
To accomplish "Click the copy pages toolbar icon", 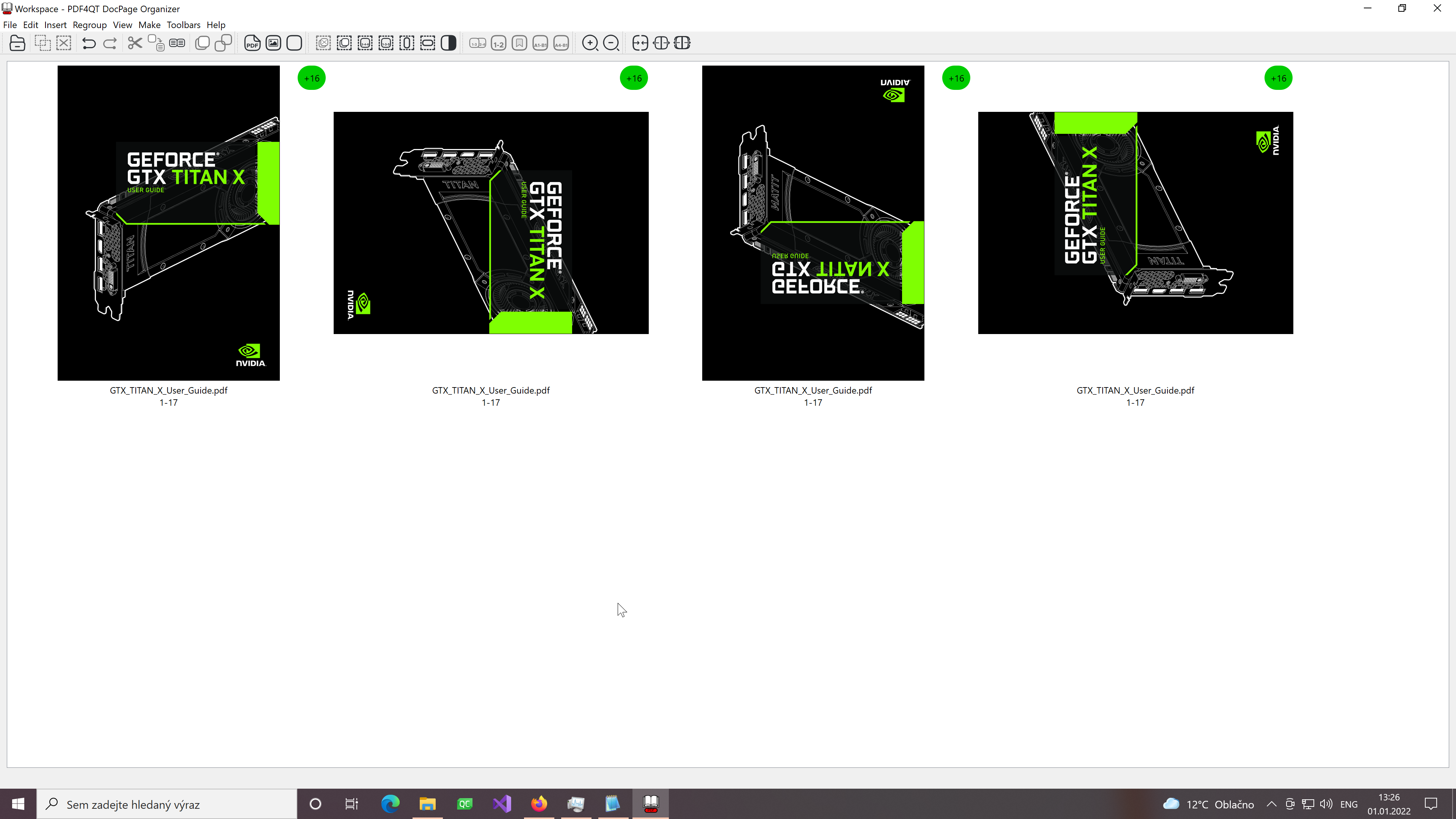I will point(156,43).
